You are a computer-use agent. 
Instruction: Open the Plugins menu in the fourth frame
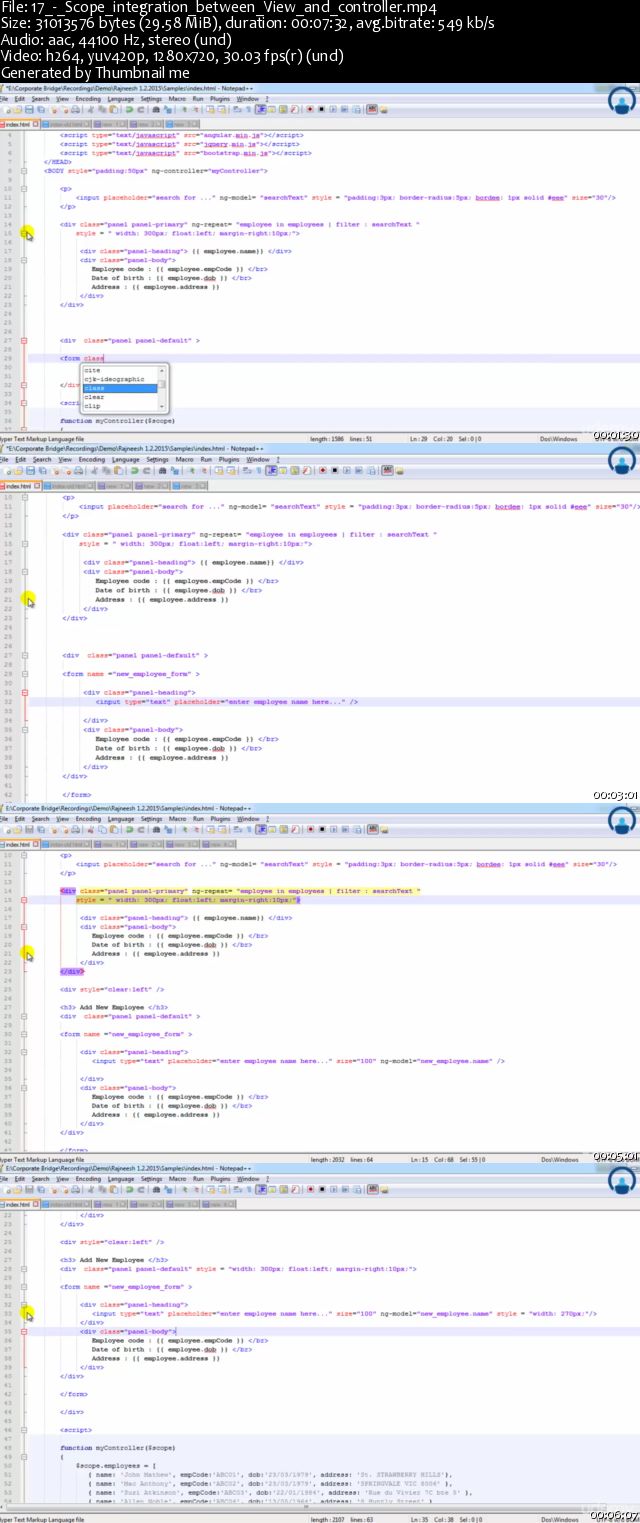[220, 1179]
